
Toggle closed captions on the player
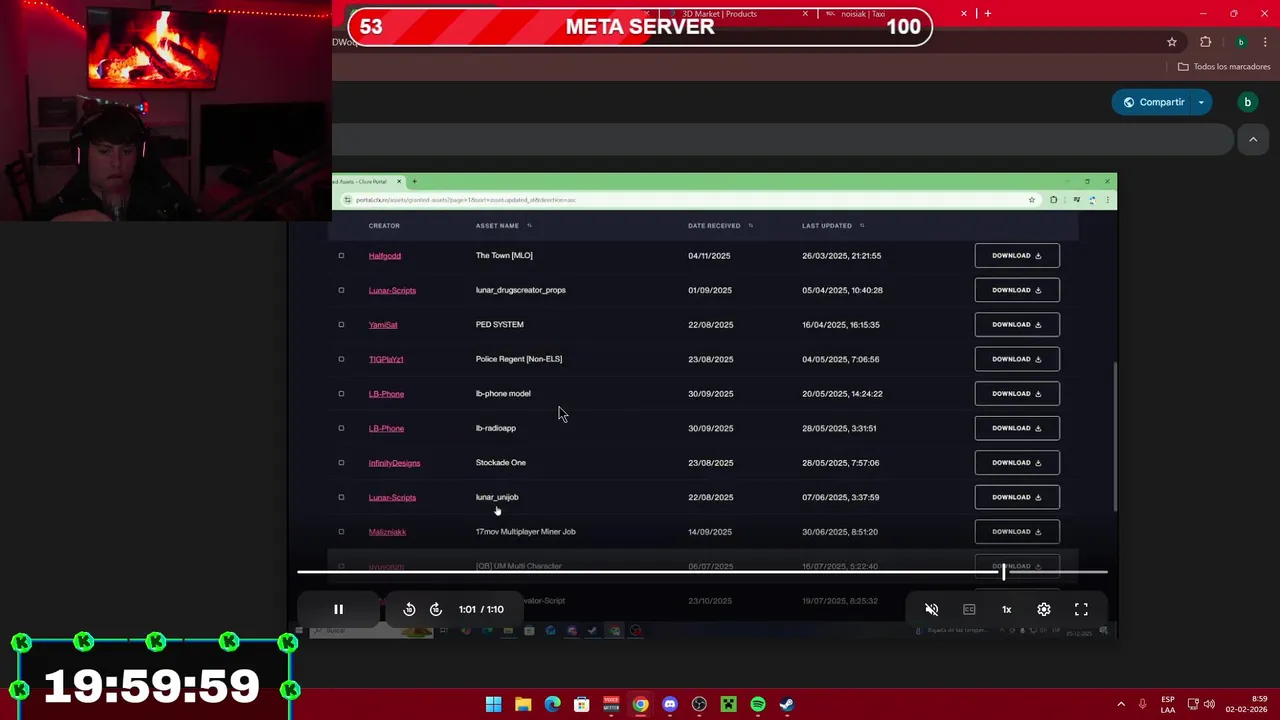(969, 609)
